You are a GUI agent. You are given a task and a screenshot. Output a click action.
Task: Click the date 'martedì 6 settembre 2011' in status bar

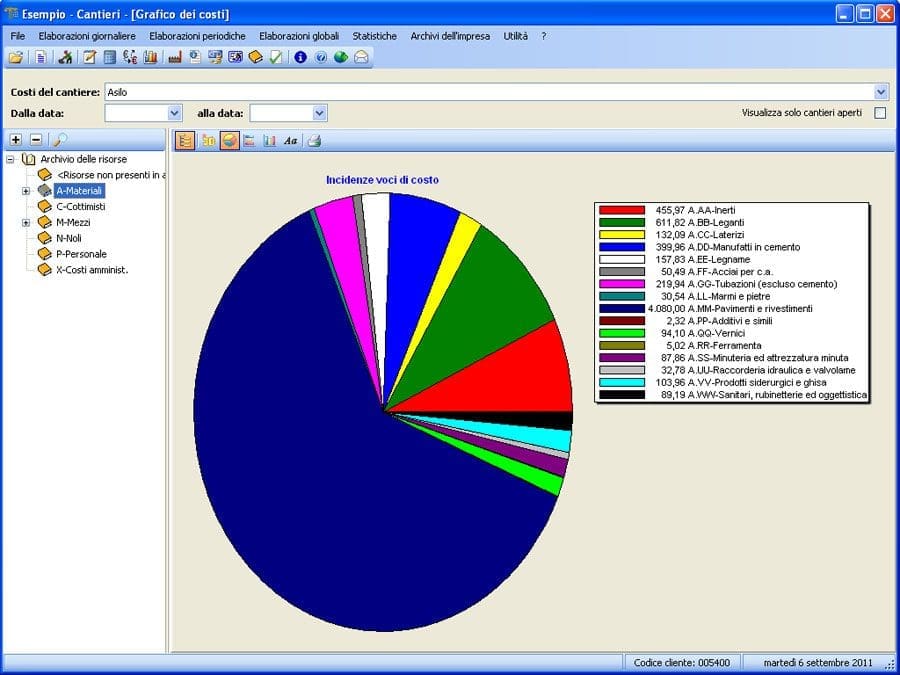[818, 663]
